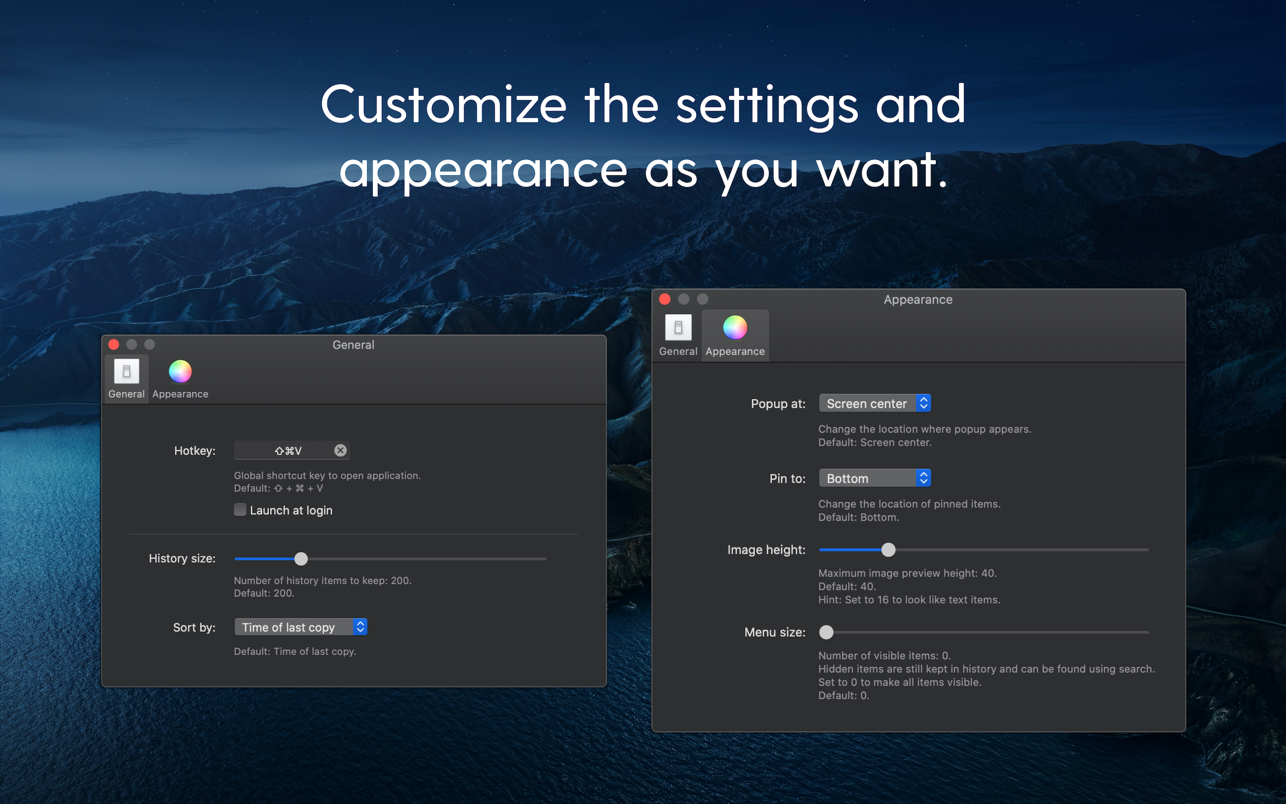Screen dimensions: 1286x804
Task: Click the "Default: 0." text
Action: click(x=844, y=695)
